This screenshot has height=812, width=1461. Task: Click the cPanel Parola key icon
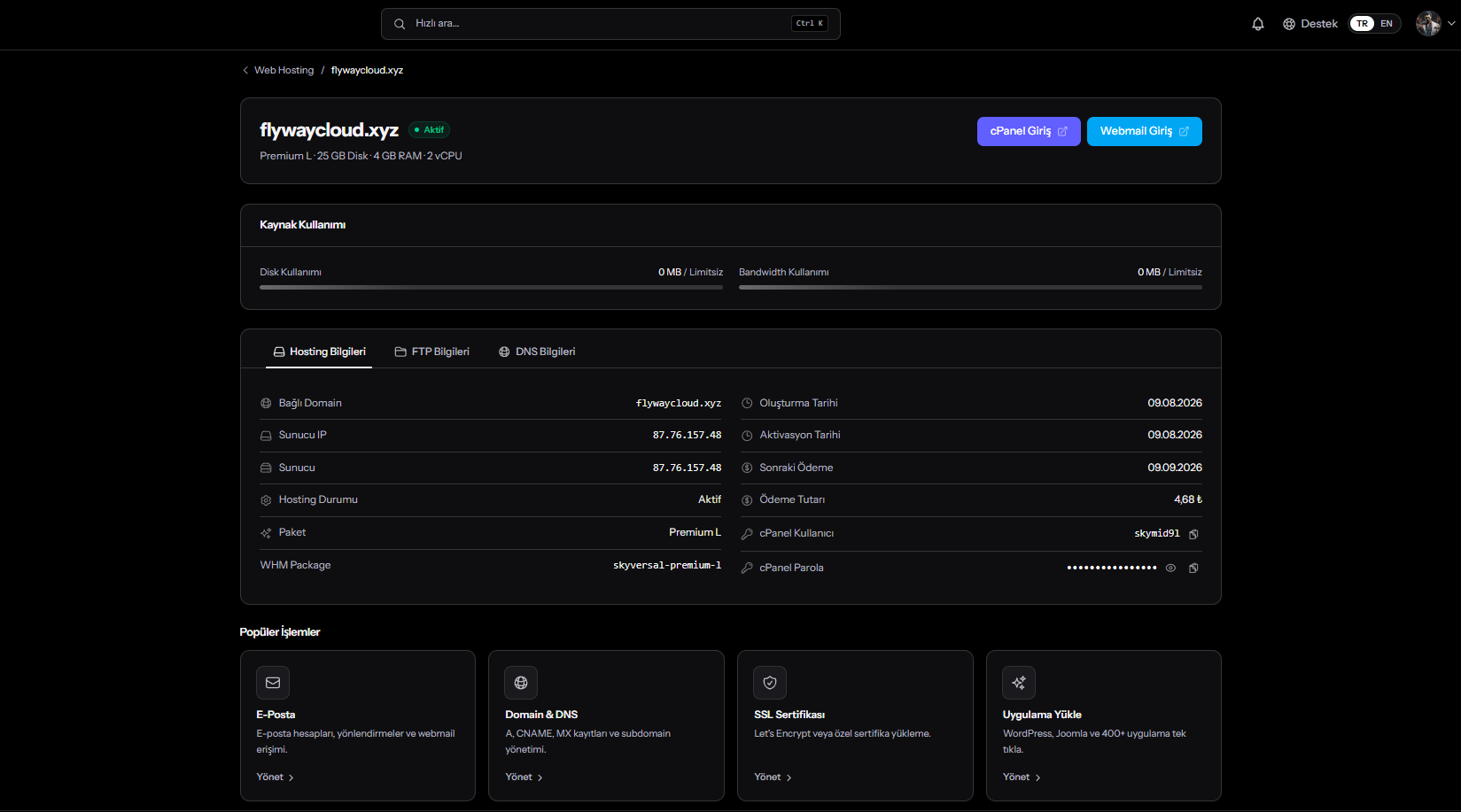click(747, 568)
